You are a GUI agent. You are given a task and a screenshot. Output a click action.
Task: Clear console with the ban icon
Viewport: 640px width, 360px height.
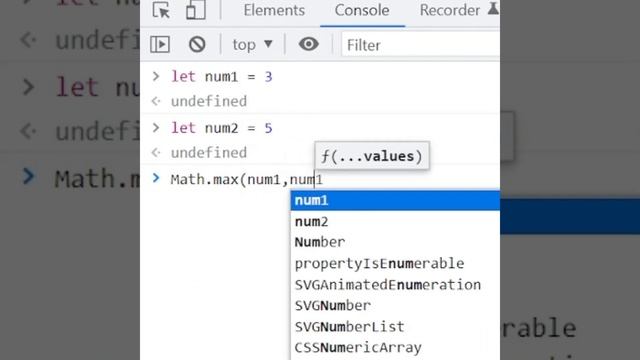[197, 44]
